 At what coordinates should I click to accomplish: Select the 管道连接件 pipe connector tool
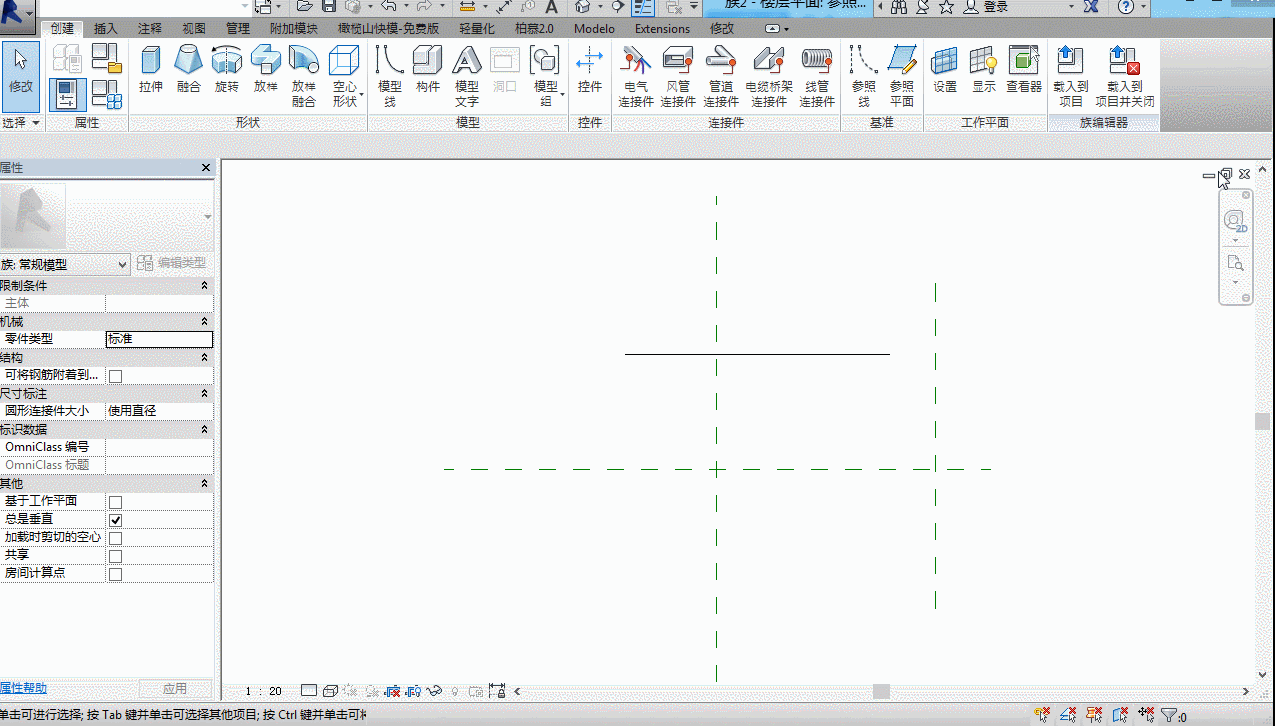point(721,76)
